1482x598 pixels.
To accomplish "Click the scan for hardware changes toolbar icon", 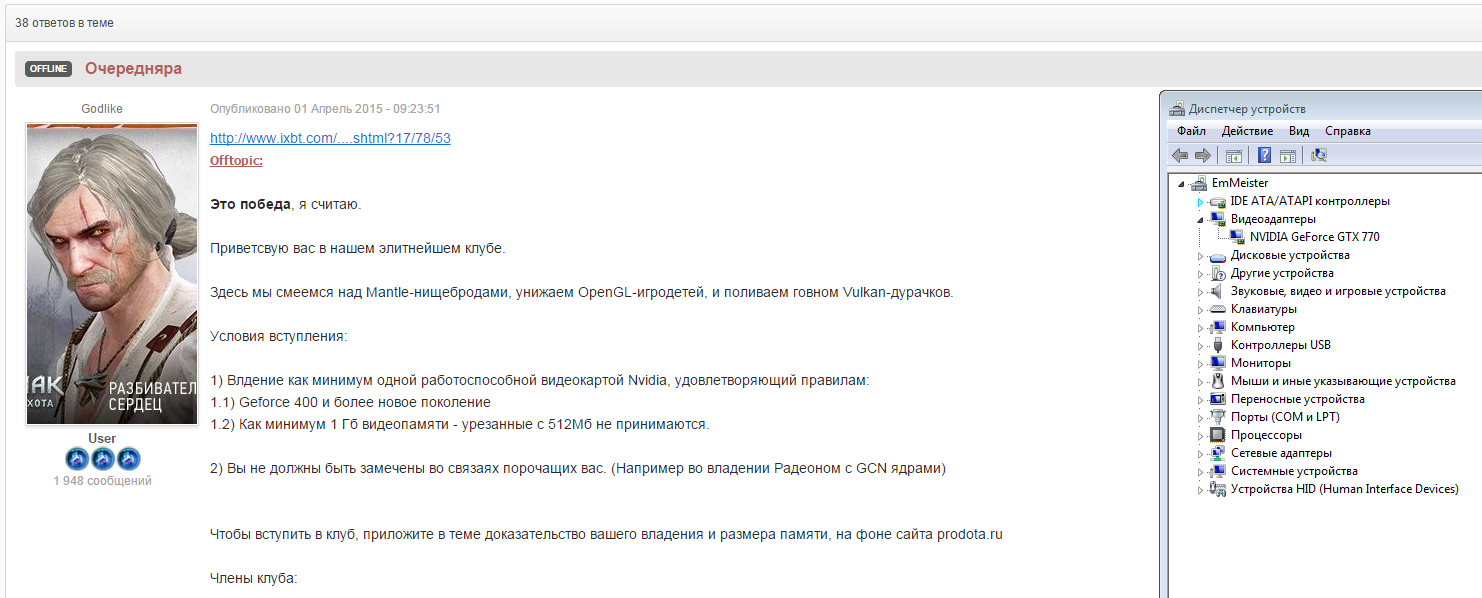I will point(1320,155).
